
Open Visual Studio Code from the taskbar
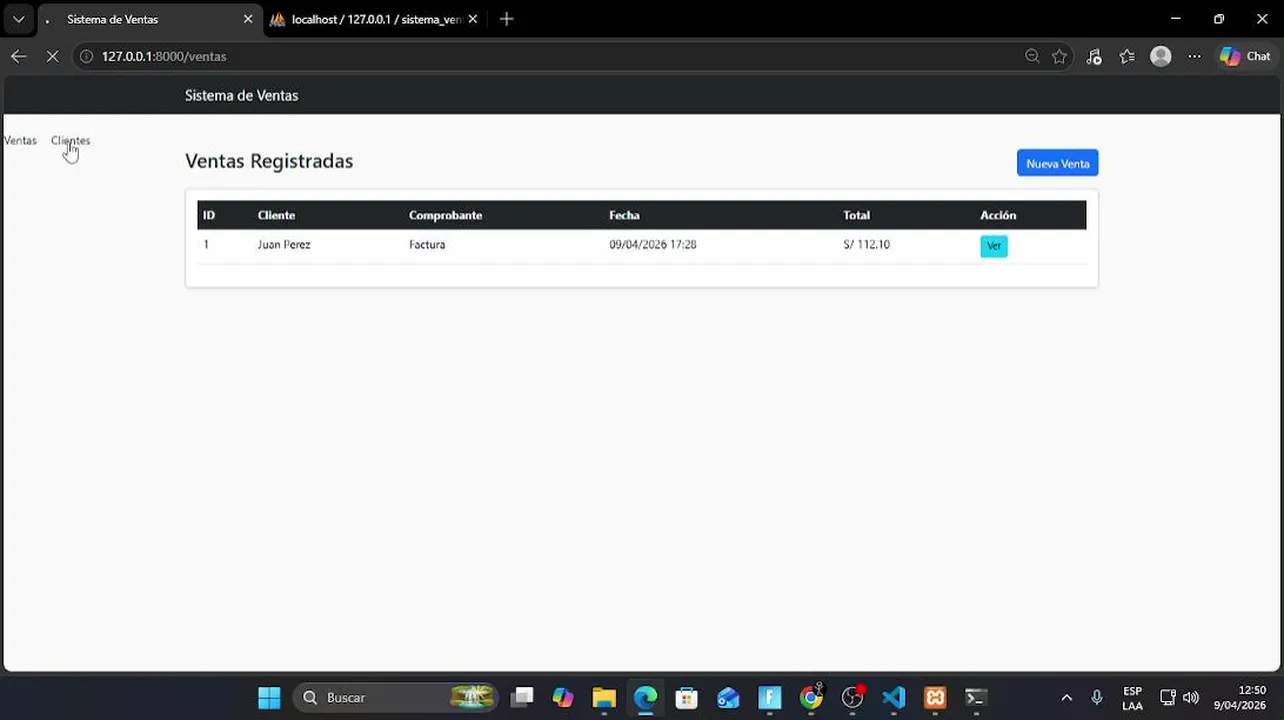pos(894,697)
